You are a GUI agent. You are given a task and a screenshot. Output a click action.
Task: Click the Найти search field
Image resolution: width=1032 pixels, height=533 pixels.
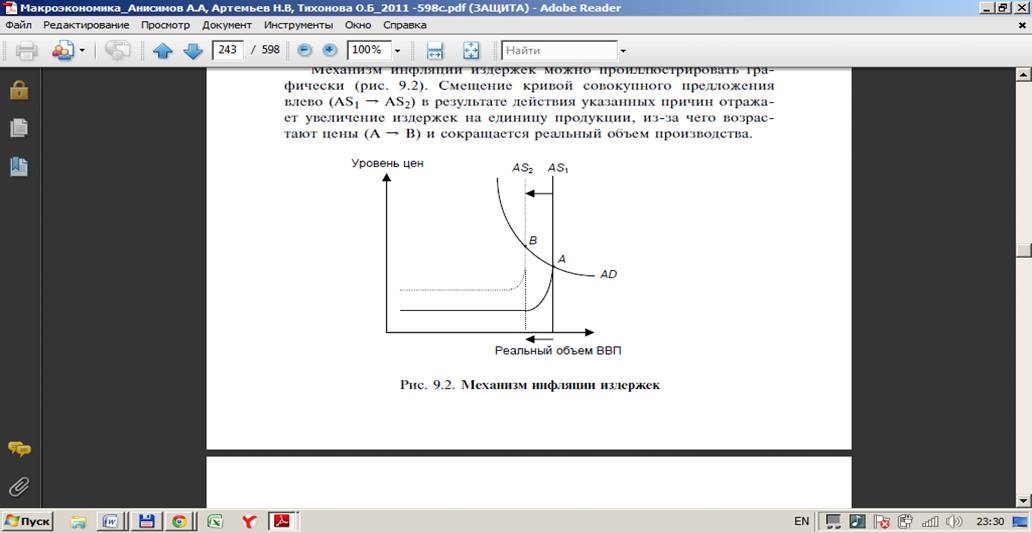click(559, 50)
